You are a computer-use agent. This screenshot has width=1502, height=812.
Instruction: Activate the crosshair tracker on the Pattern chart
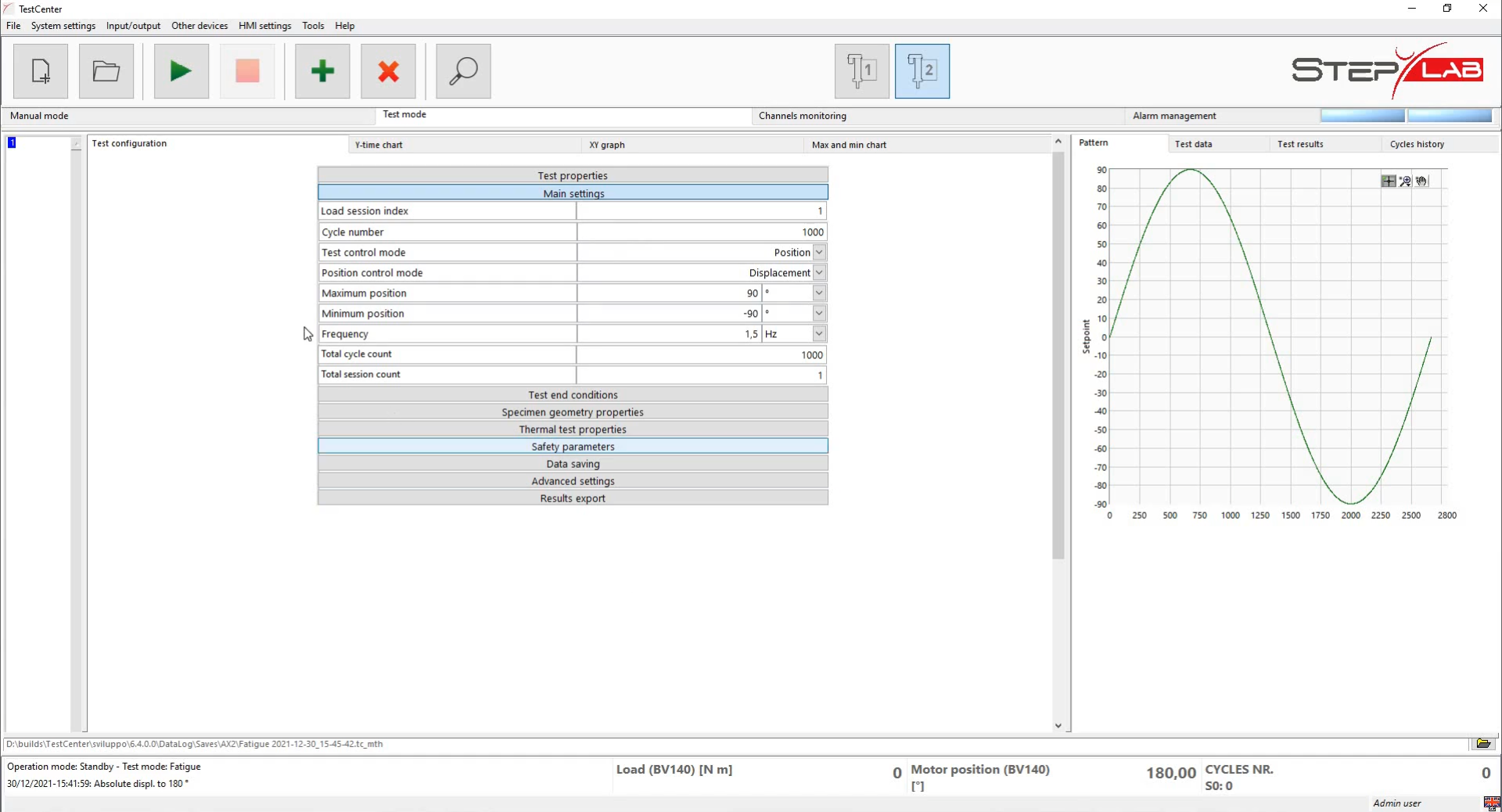[x=1388, y=181]
